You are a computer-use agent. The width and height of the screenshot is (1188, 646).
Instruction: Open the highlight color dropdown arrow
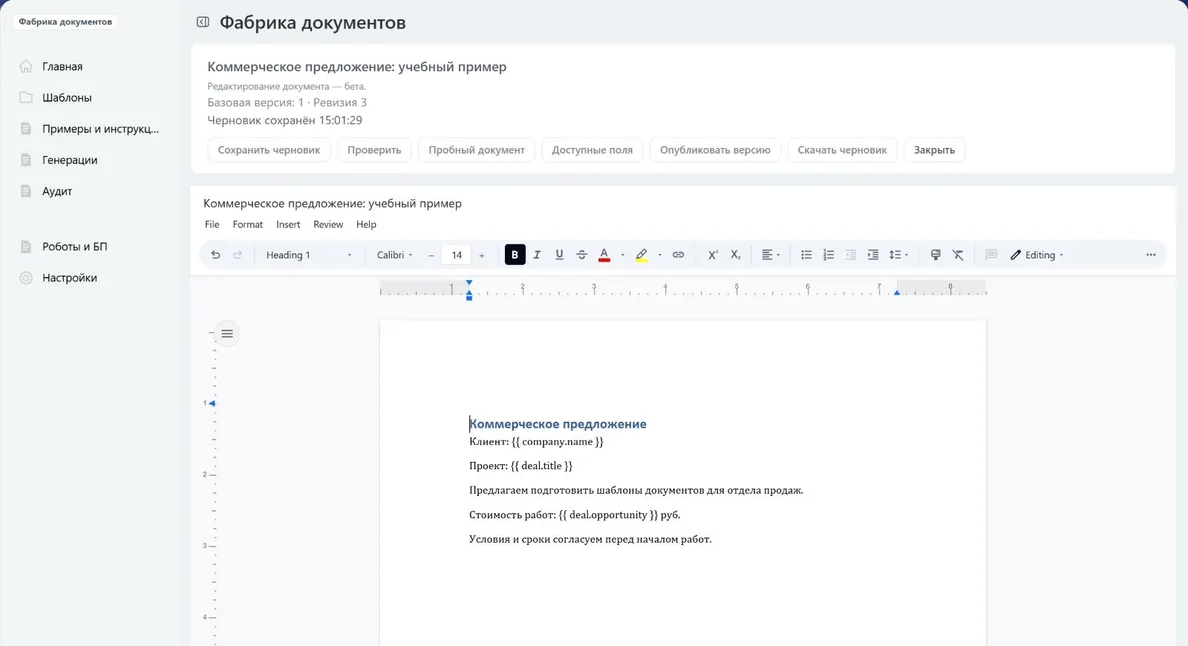(x=660, y=255)
